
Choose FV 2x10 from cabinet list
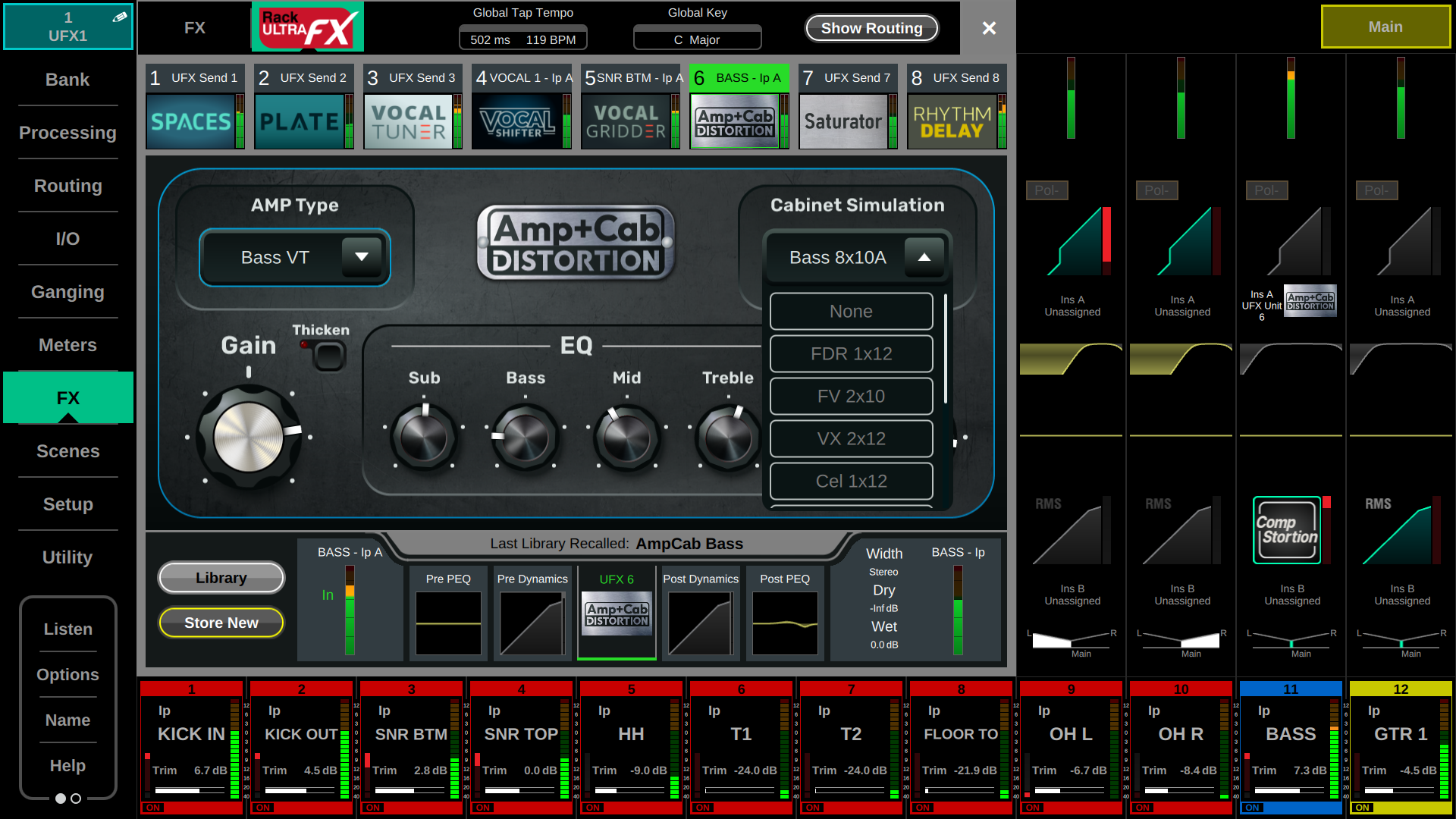851,397
